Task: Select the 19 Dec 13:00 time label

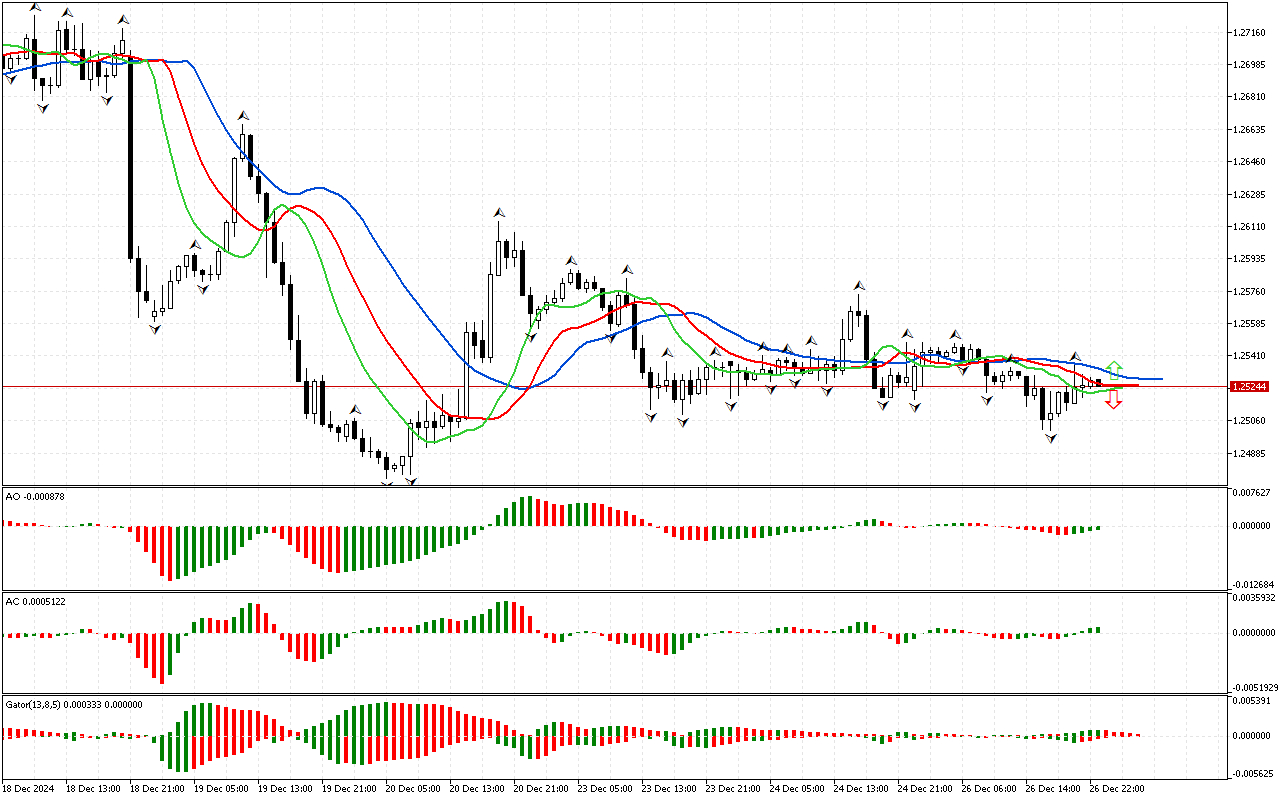Action: pyautogui.click(x=286, y=789)
